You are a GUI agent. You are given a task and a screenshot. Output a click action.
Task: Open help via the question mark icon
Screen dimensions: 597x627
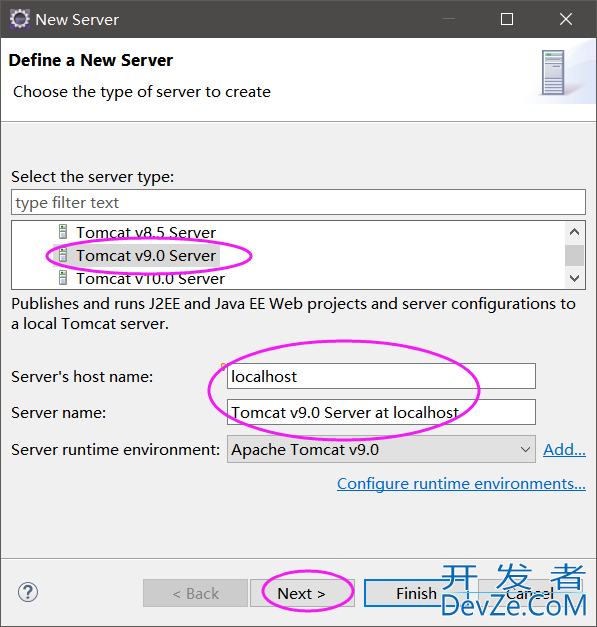pos(28,592)
